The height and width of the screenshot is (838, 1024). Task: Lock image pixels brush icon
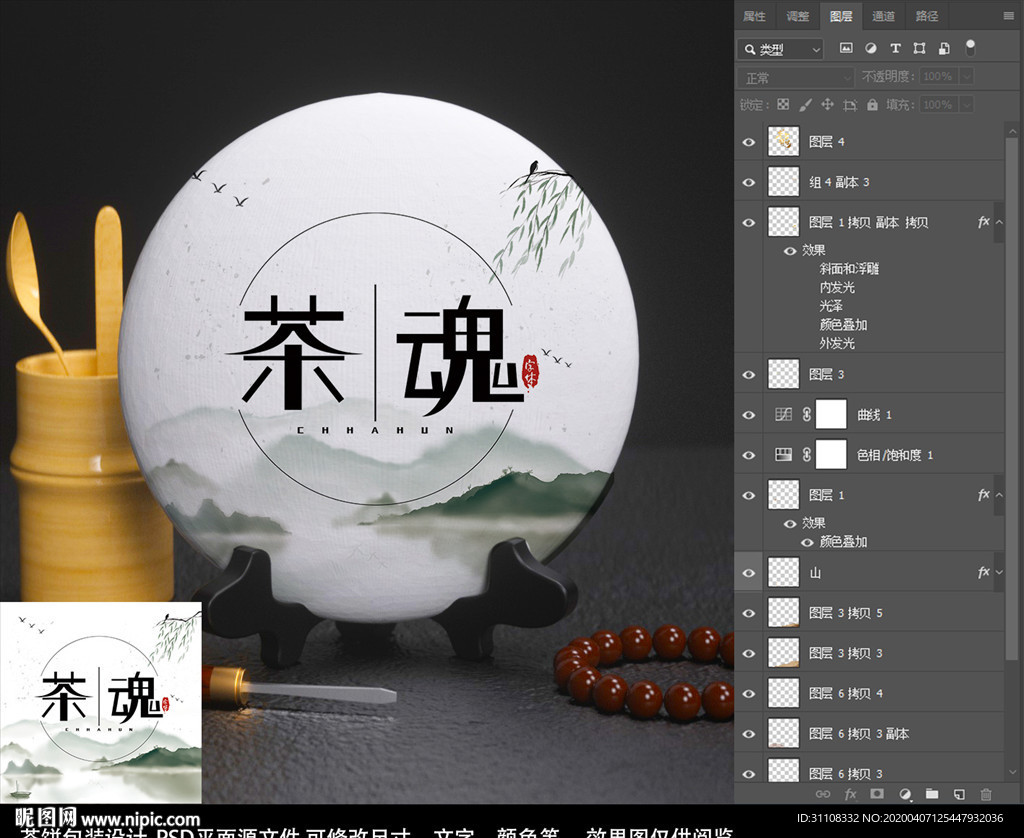(805, 105)
